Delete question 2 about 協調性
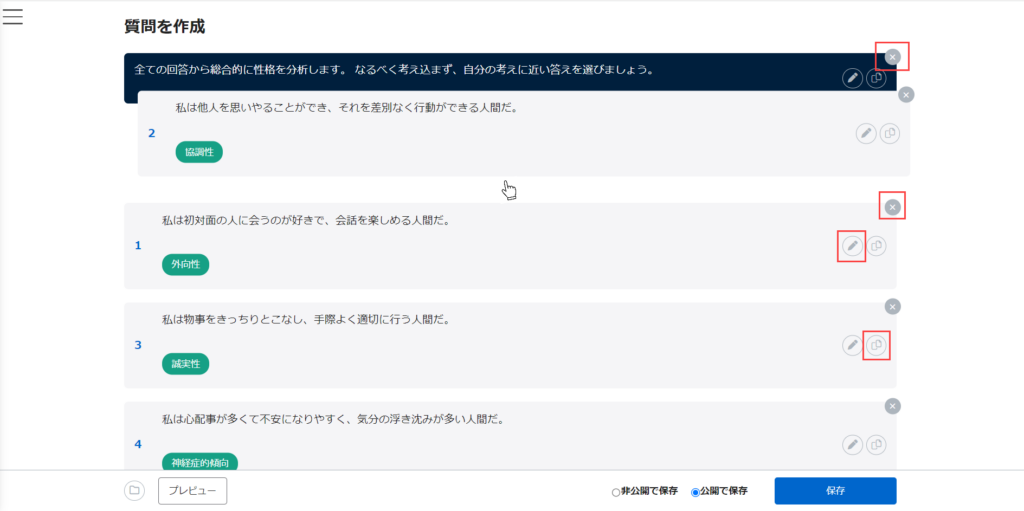This screenshot has height=511, width=1024. (906, 95)
